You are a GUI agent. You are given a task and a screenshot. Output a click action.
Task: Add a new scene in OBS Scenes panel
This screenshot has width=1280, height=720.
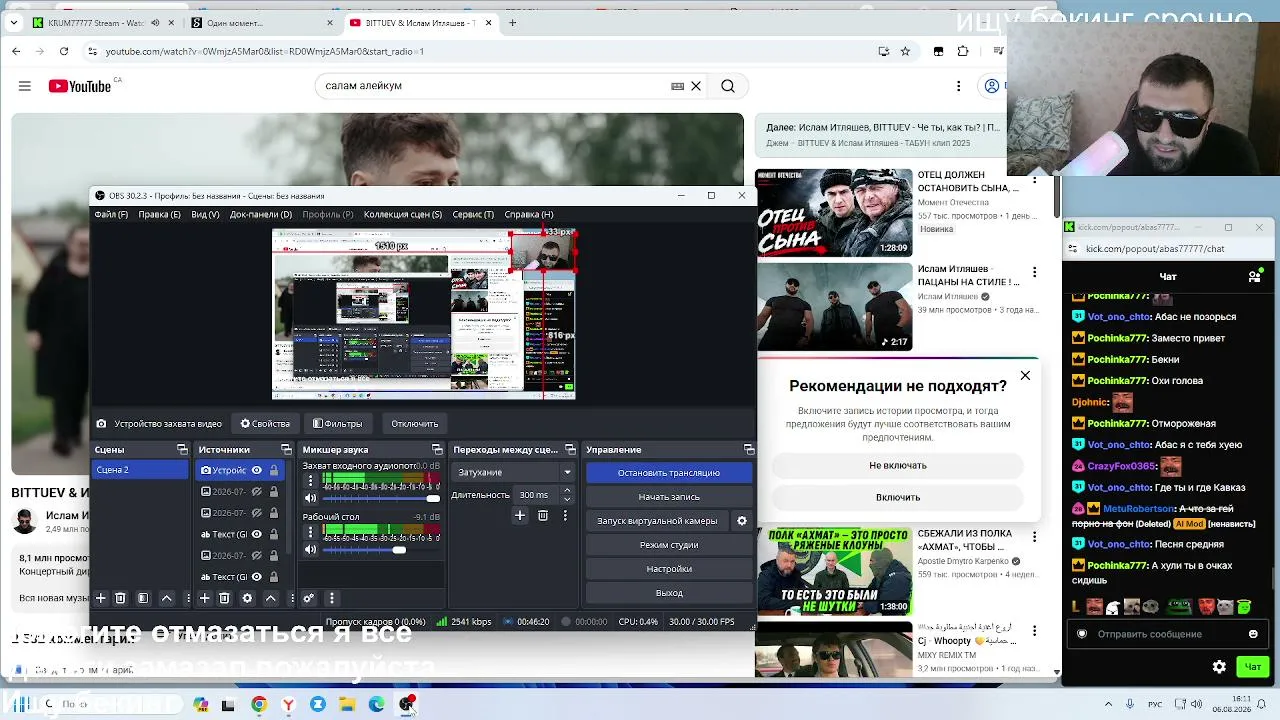tap(100, 598)
